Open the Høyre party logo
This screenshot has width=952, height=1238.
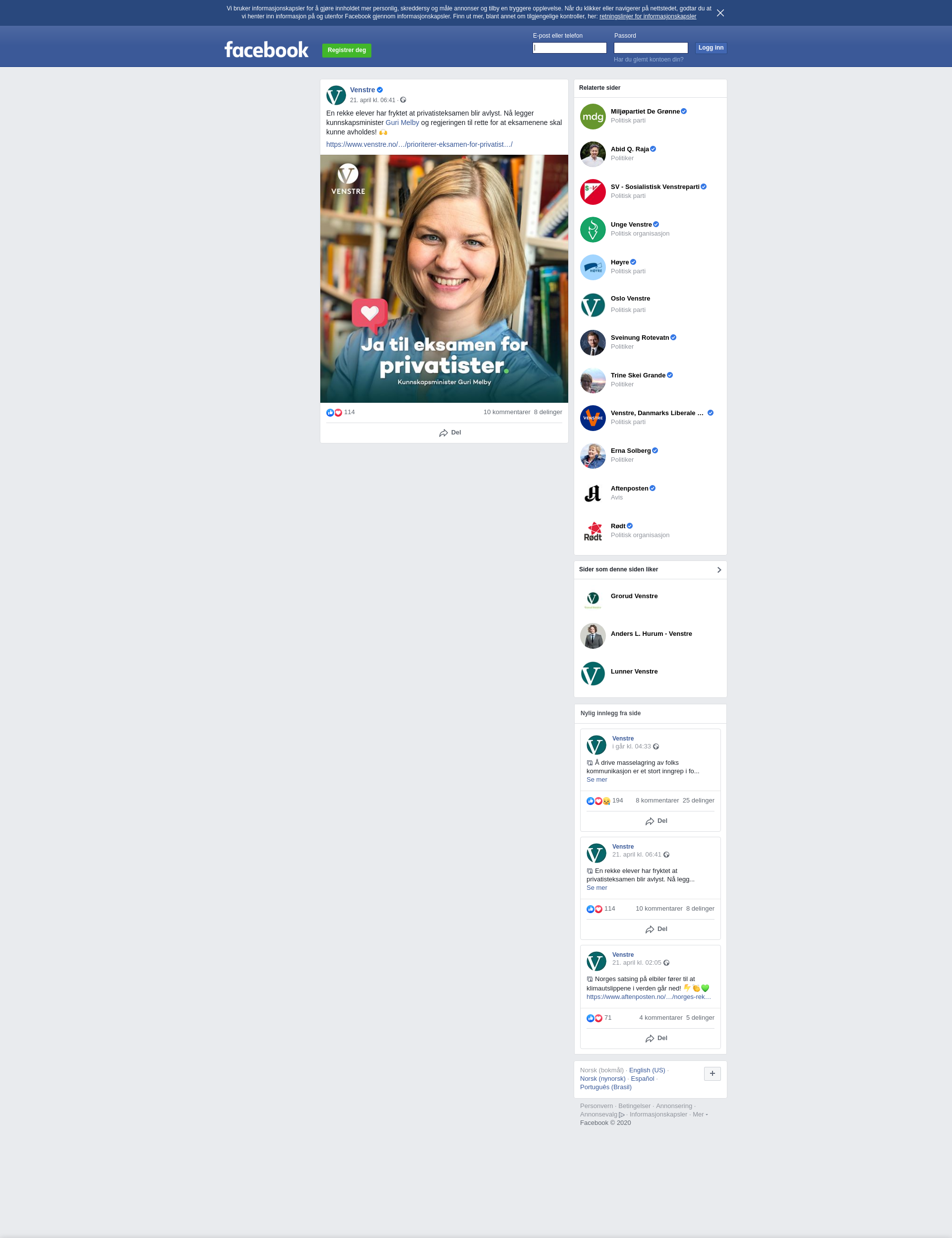point(593,267)
